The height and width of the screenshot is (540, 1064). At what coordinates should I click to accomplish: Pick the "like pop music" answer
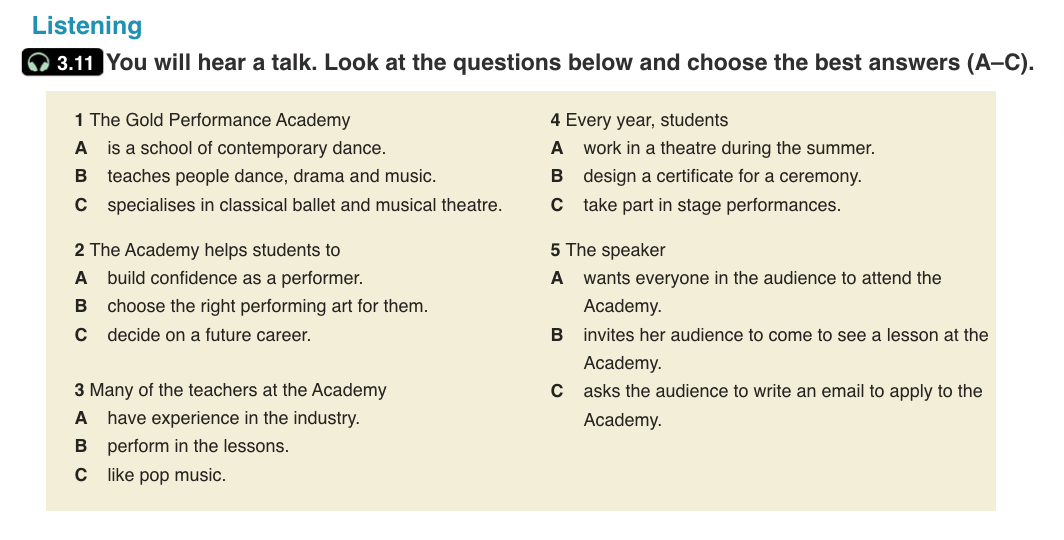[166, 475]
